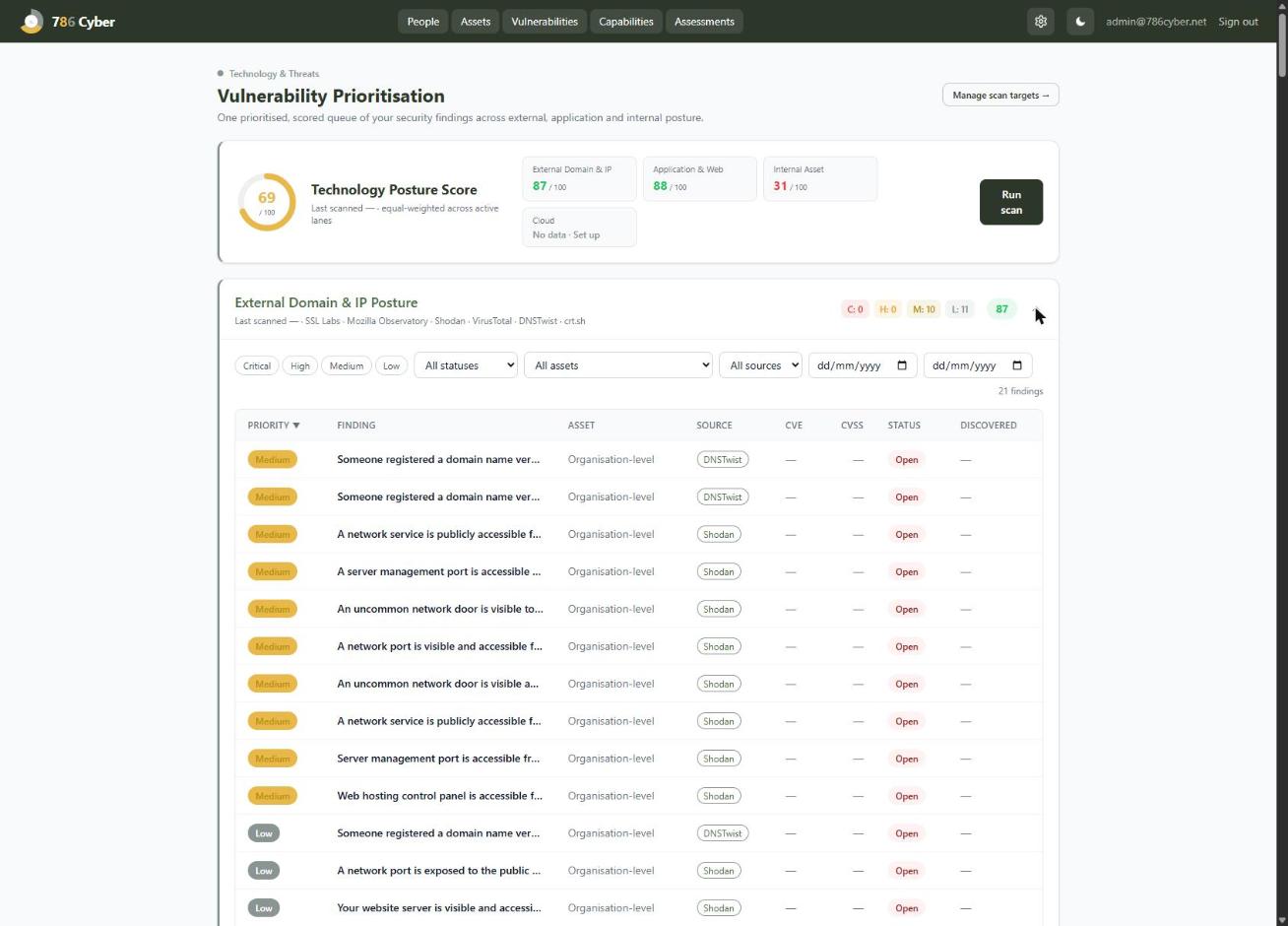Click the Medium badge in 'Web hosting control panel' row
This screenshot has height=926, width=1288.
(273, 796)
